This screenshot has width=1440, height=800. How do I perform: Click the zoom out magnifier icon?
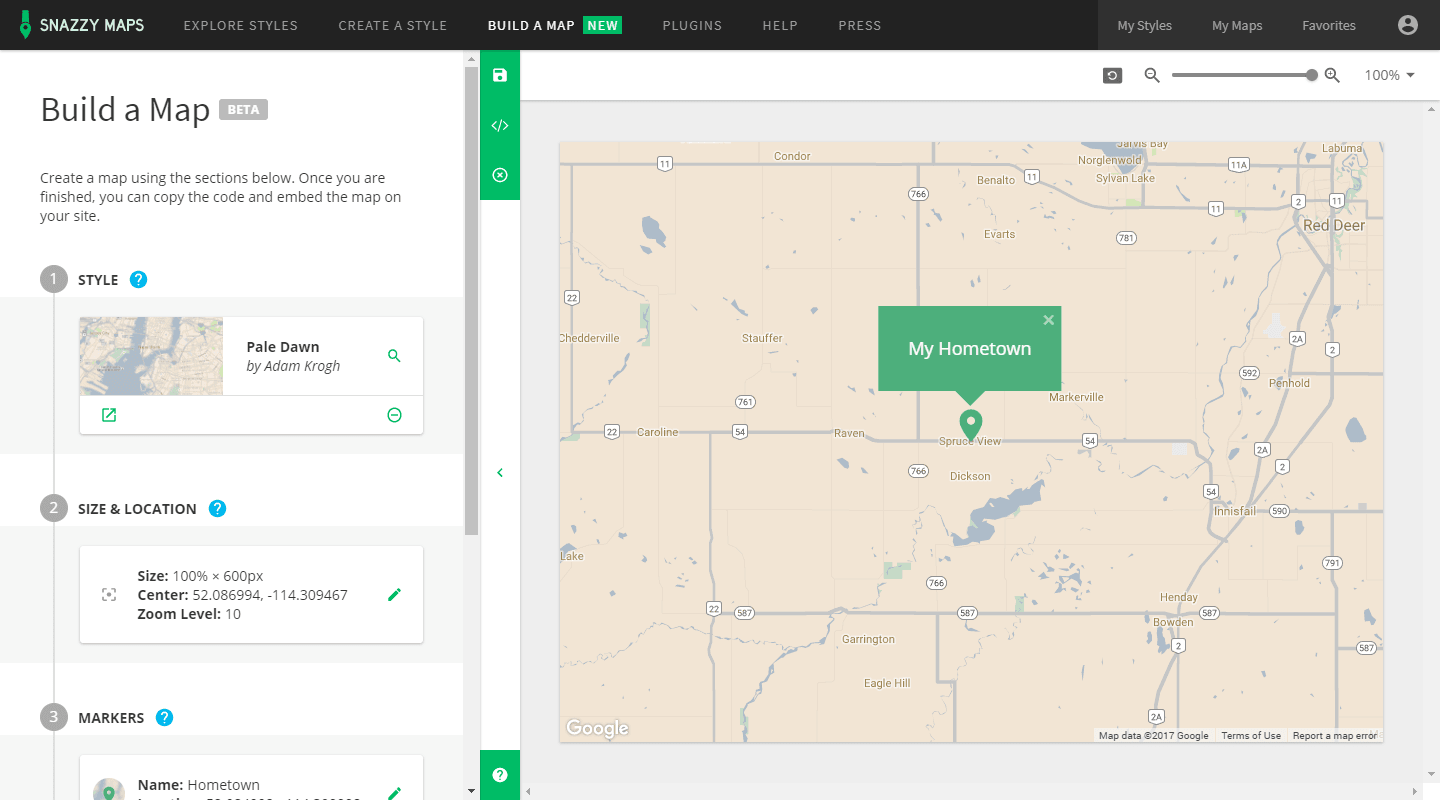1152,75
